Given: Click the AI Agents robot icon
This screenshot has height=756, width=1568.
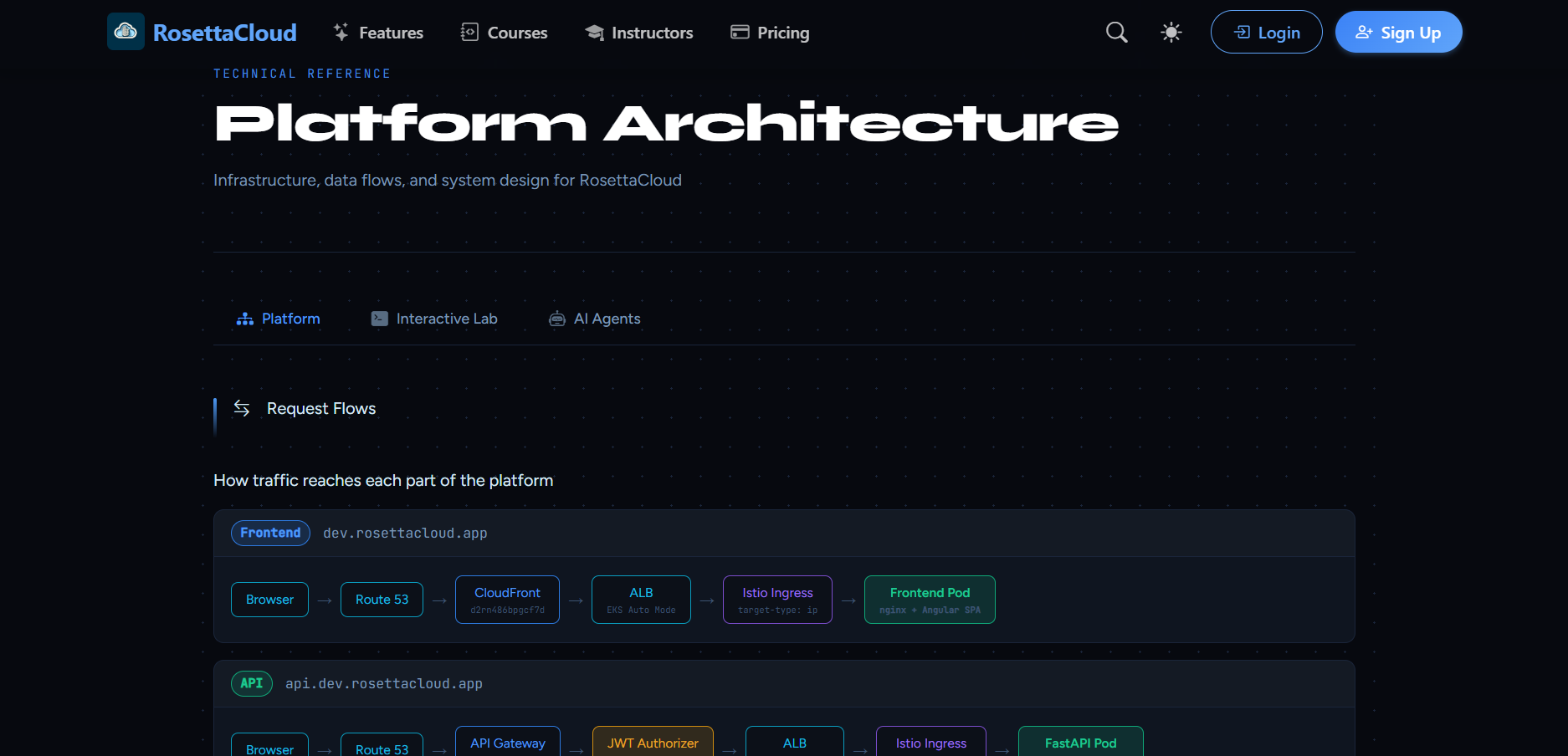Looking at the screenshot, I should (557, 319).
